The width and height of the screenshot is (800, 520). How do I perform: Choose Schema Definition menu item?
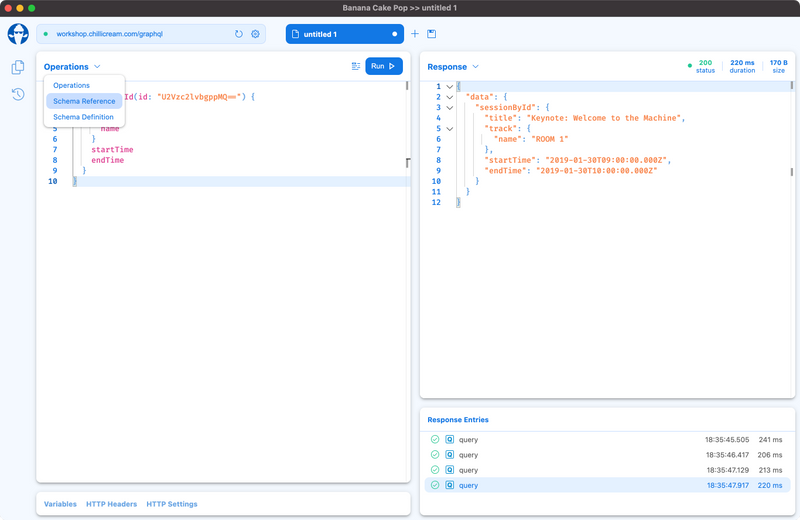pos(83,117)
